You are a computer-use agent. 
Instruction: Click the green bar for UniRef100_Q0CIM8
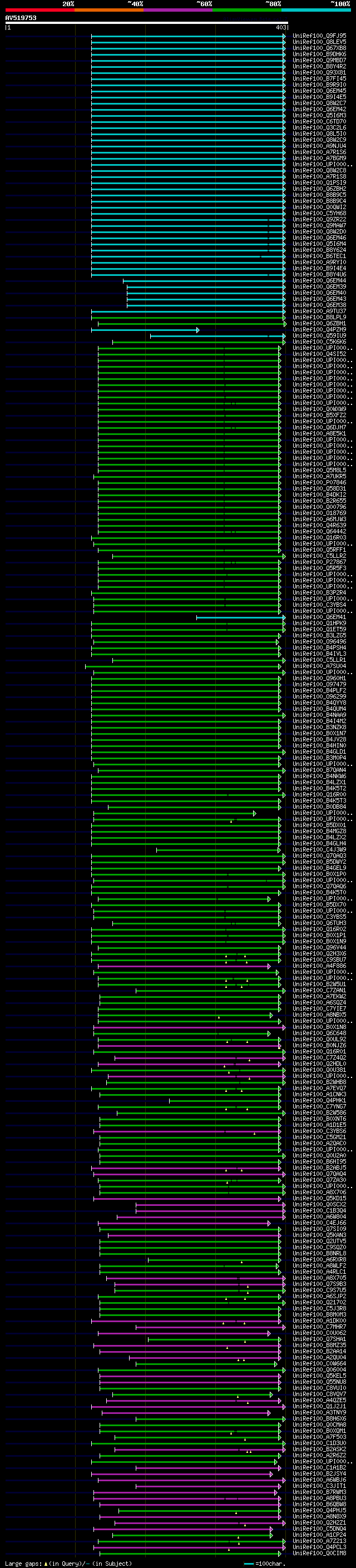189,1554
